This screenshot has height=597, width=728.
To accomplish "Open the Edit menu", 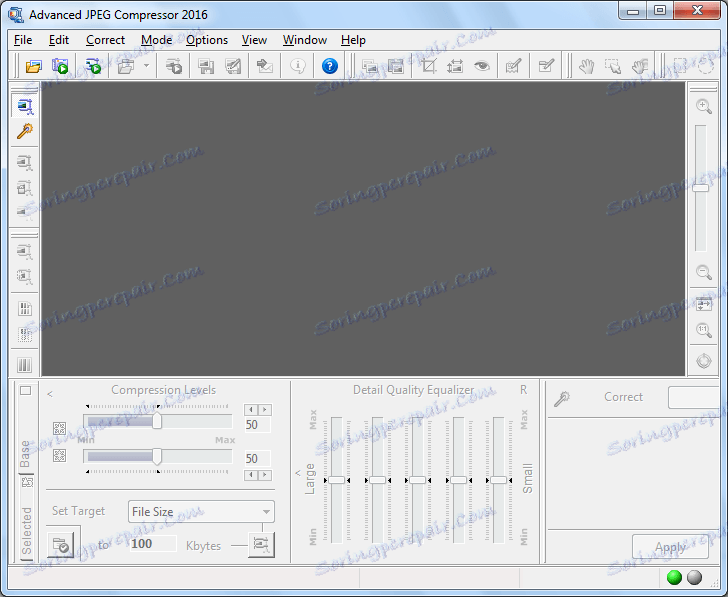I will coord(59,40).
